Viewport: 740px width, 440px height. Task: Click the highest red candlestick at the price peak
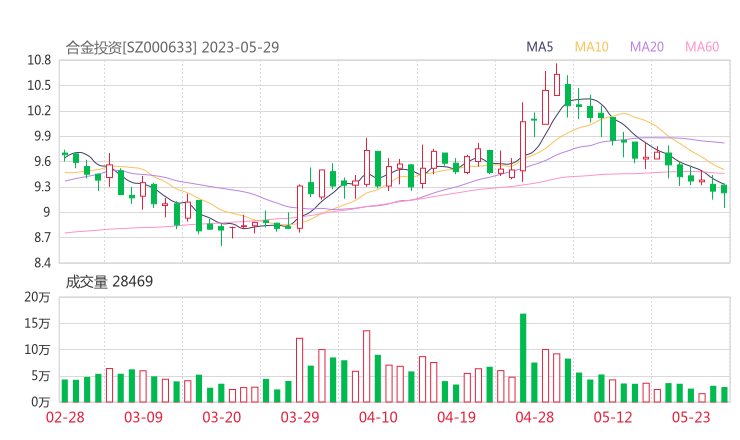click(x=556, y=84)
